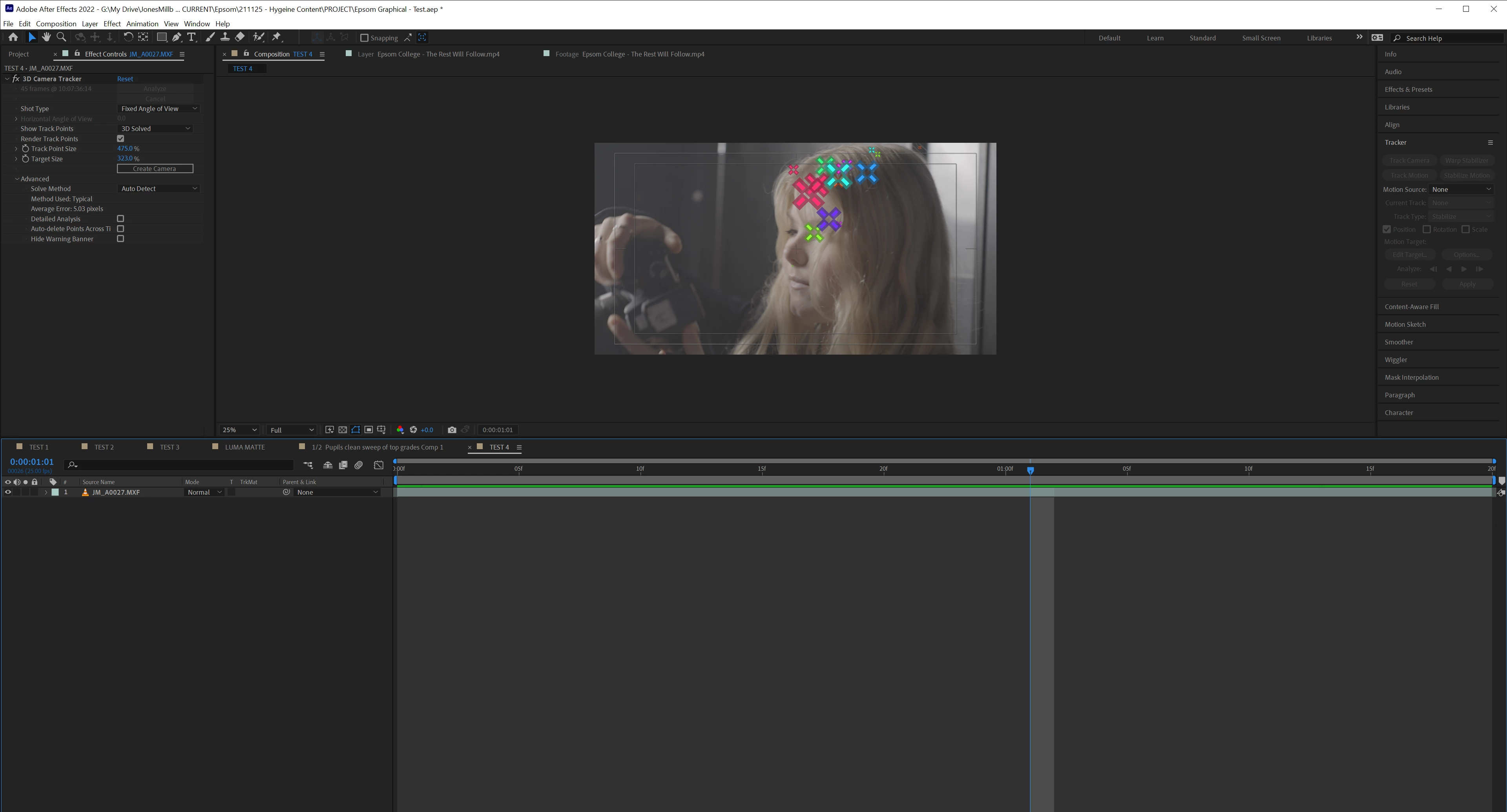Click the current time indicator marker
Image resolution: width=1507 pixels, height=812 pixels.
(1030, 470)
